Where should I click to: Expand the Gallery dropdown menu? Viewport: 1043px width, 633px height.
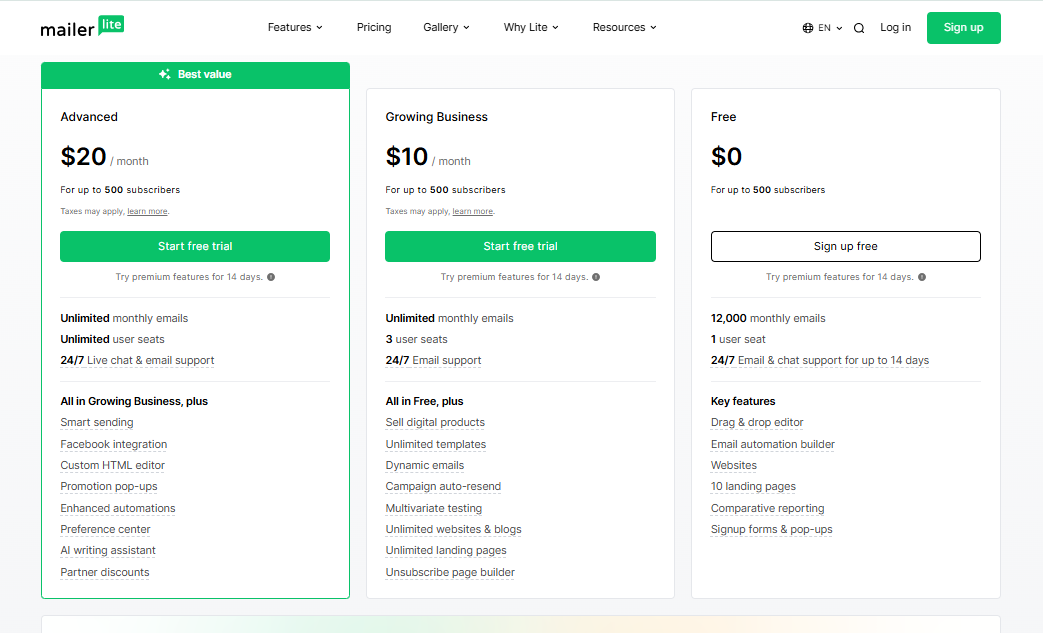coord(446,27)
